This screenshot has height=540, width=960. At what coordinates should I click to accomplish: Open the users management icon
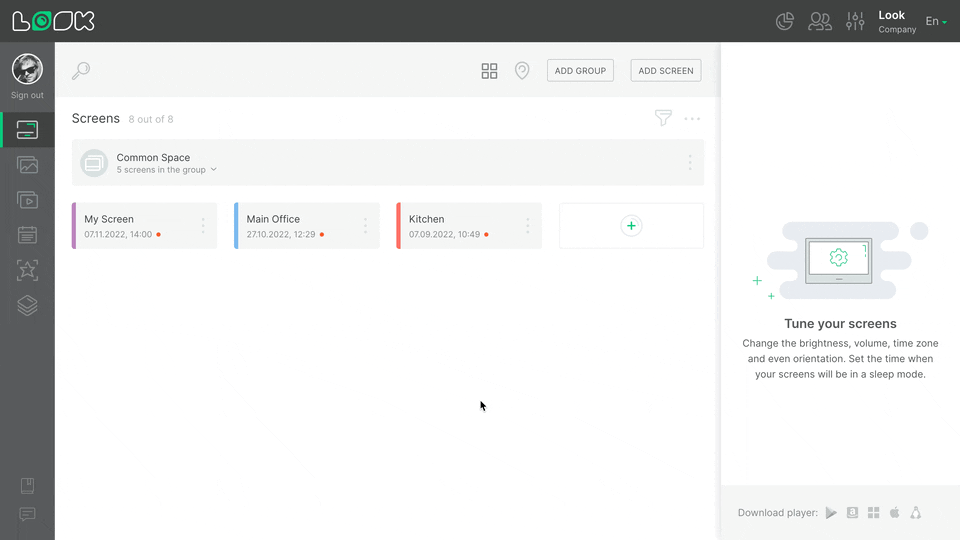[x=820, y=21]
